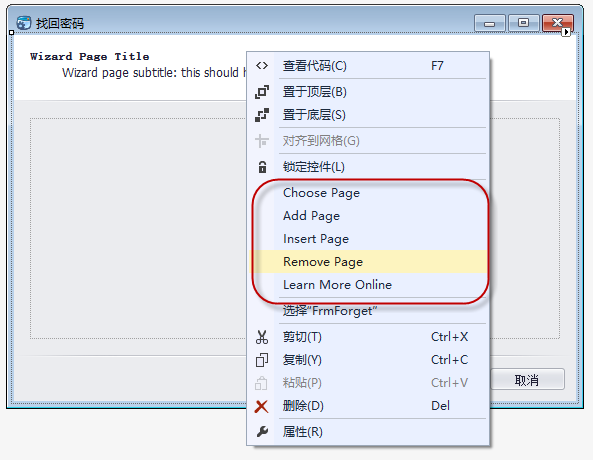Click the Ctrl+X shortcut label
Image resolution: width=593 pixels, height=460 pixels.
point(449,337)
